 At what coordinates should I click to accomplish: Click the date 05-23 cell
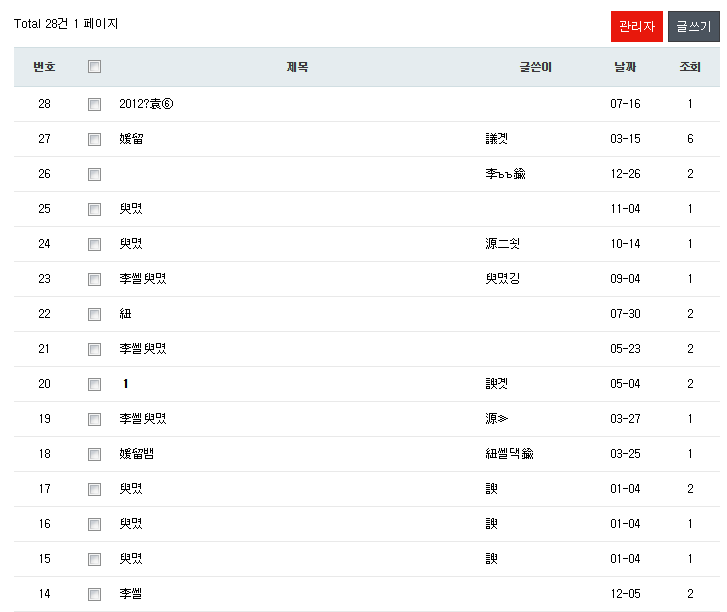click(x=625, y=349)
